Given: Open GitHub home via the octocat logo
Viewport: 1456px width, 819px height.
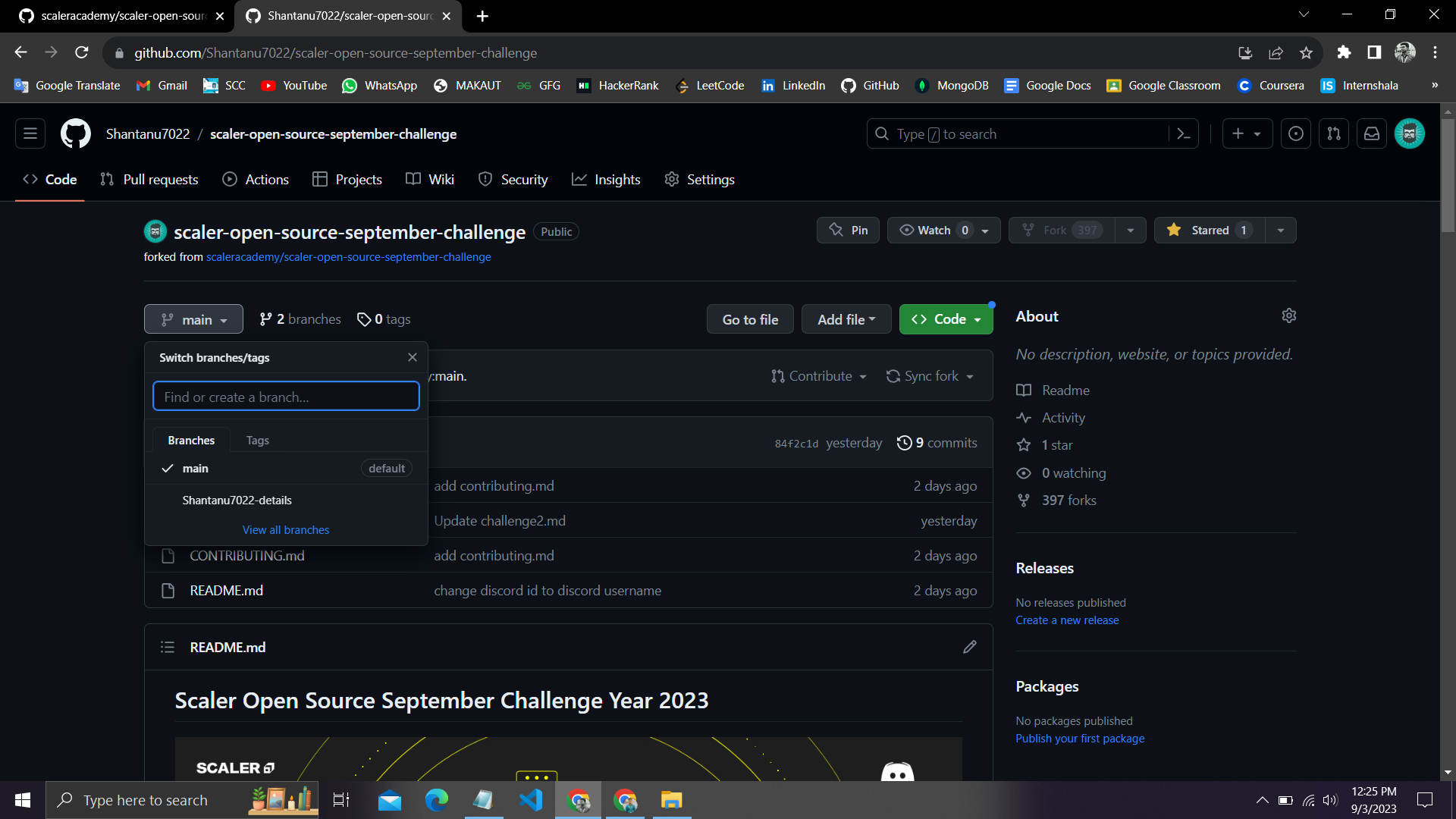Looking at the screenshot, I should click(75, 133).
